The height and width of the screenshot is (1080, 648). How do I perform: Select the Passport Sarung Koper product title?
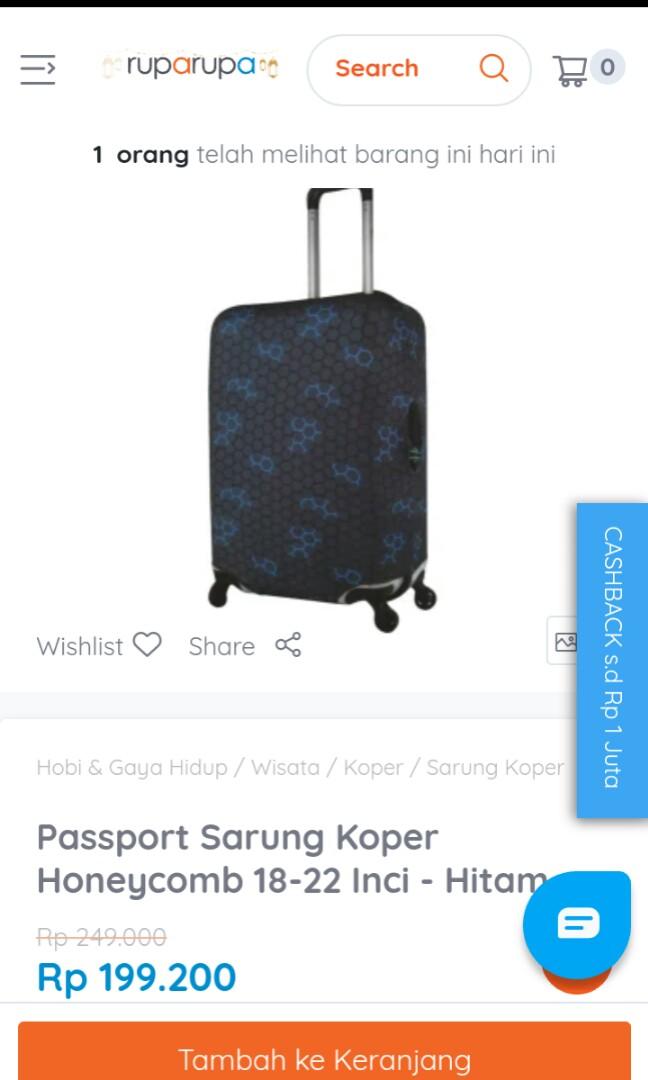click(x=292, y=859)
